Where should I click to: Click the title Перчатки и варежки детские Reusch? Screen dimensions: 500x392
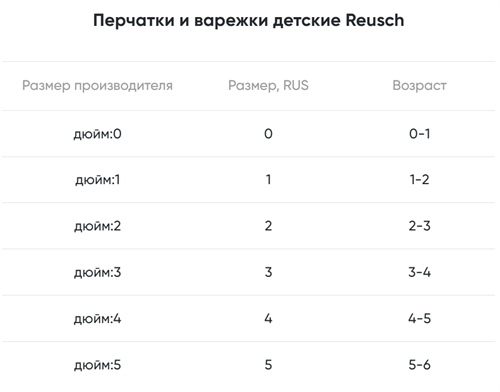pyautogui.click(x=249, y=21)
